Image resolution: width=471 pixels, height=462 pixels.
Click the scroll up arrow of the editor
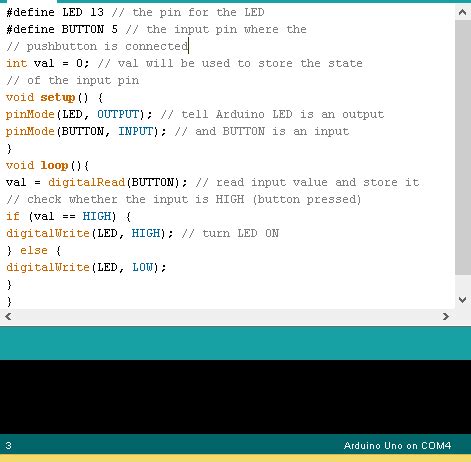(x=463, y=13)
